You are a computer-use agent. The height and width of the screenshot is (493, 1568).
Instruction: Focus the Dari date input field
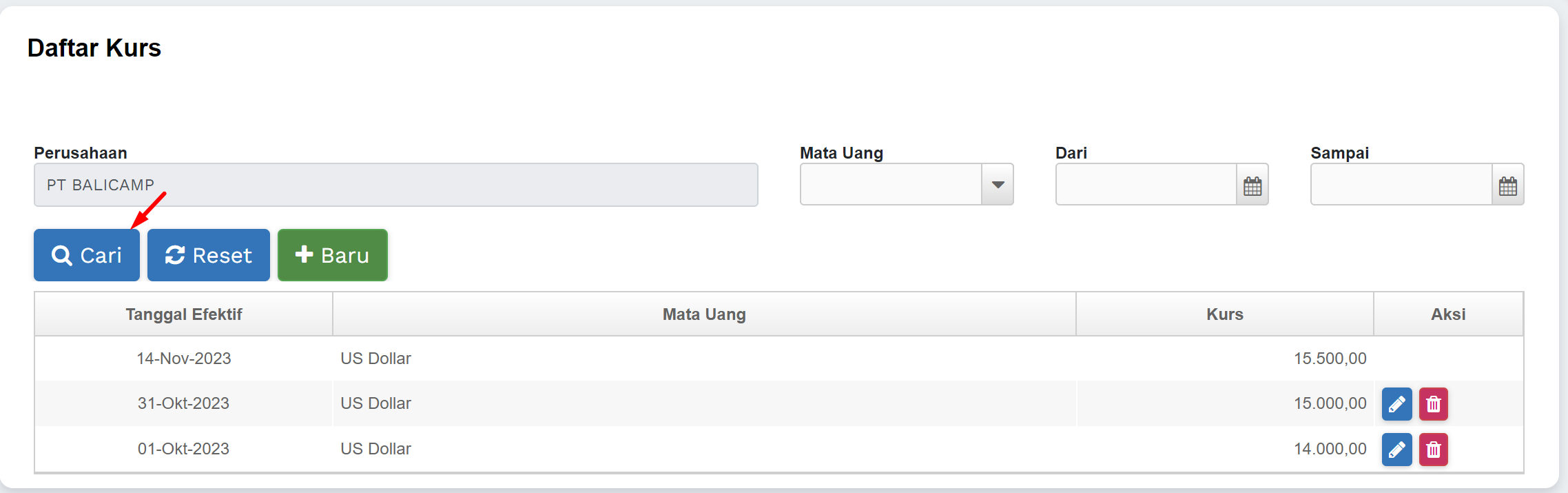[x=1146, y=185]
